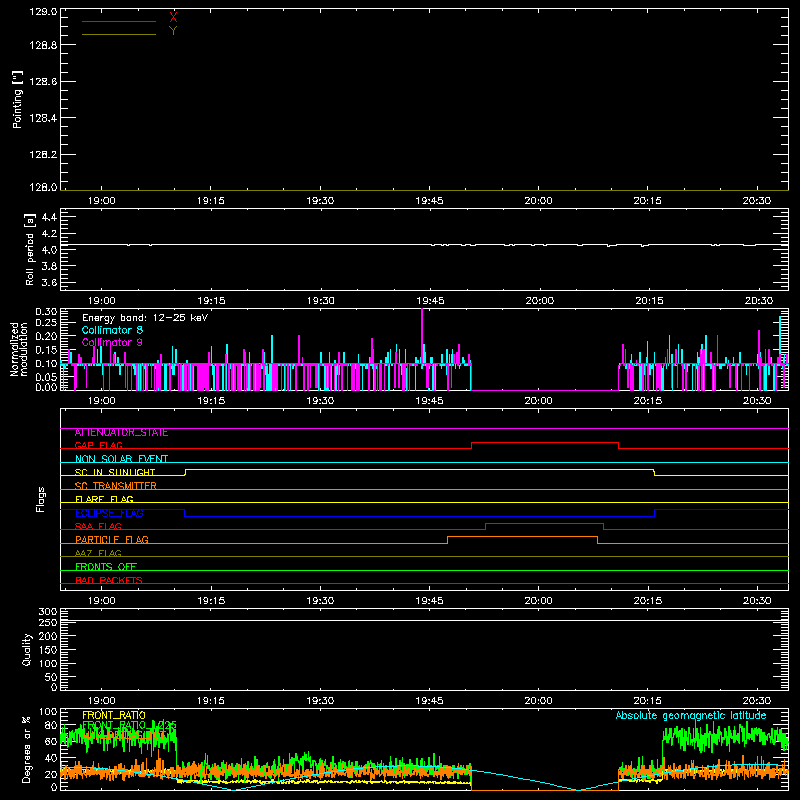
Task: Click the Normalized modulation axis title
Action: click(x=19, y=349)
